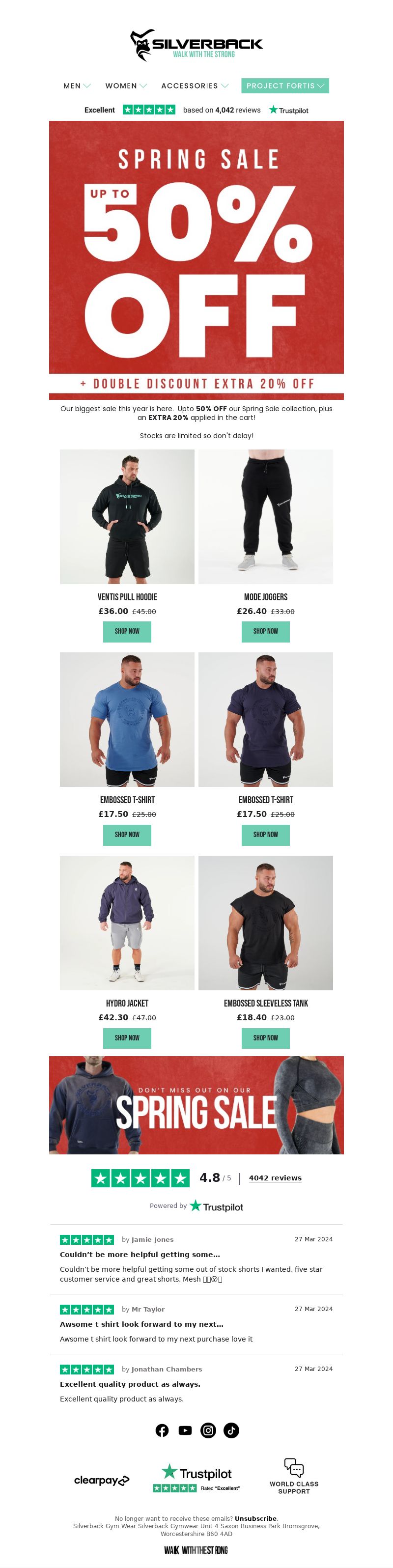Click the Trustpilot logo beside Powered by
The width and height of the screenshot is (393, 1568).
tap(217, 1206)
